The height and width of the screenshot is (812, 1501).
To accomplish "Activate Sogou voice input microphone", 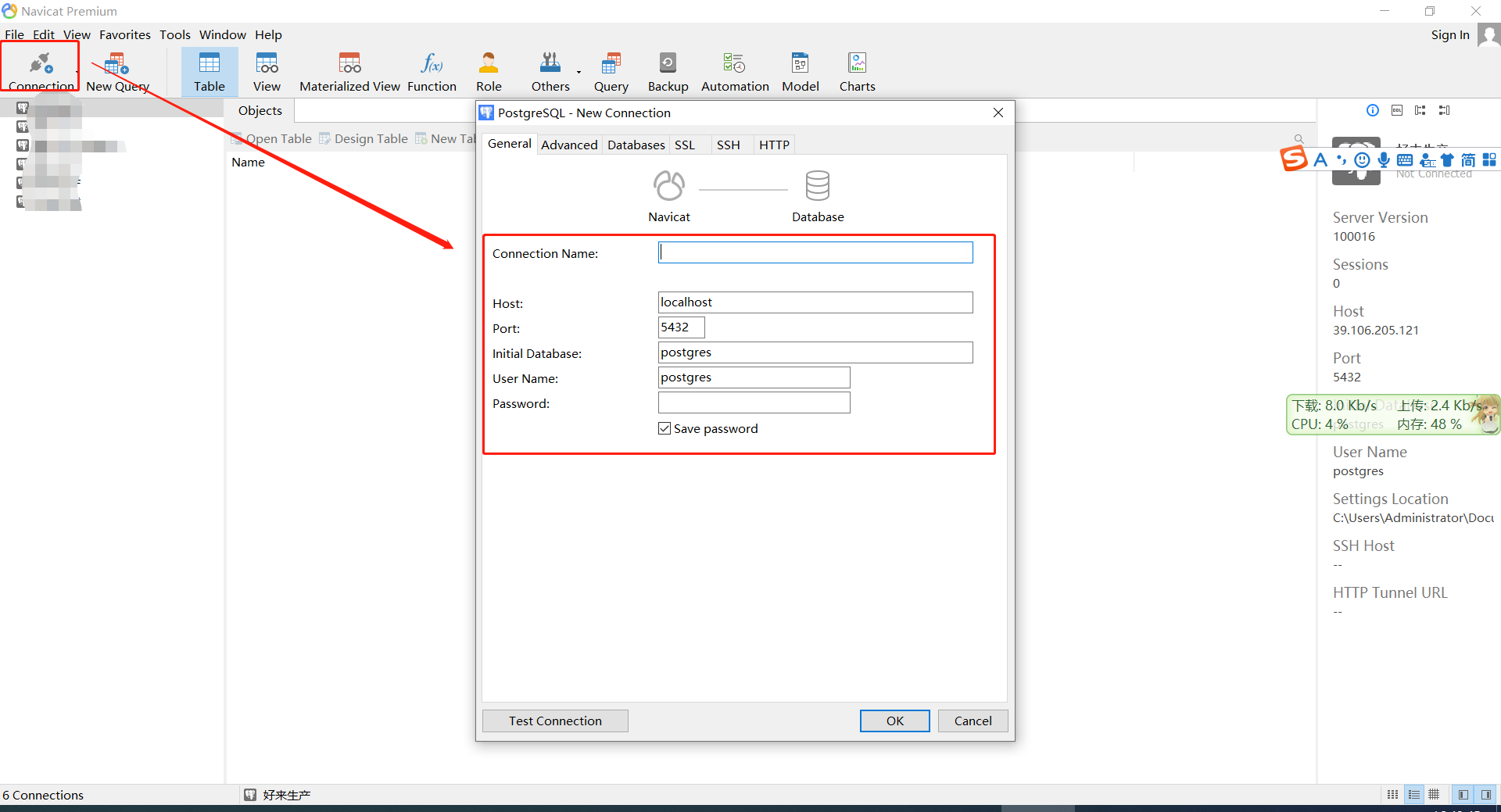I will coord(1384,160).
